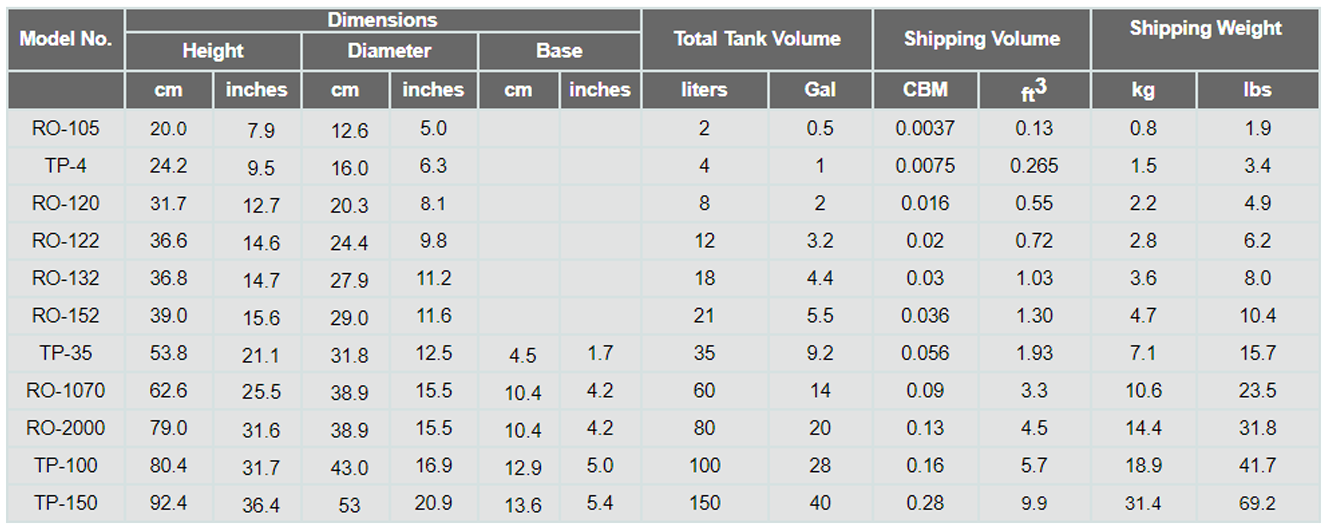Select the Dimensions header cell
The height and width of the screenshot is (529, 1329).
pyautogui.click(x=383, y=20)
